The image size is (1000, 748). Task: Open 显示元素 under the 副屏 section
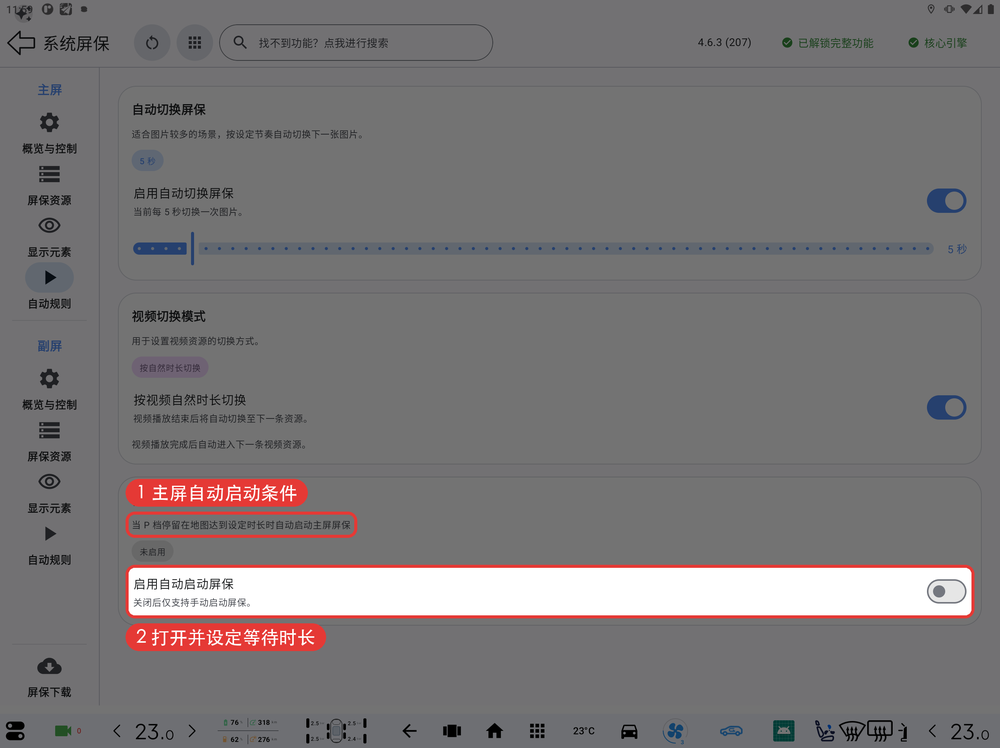pos(49,493)
